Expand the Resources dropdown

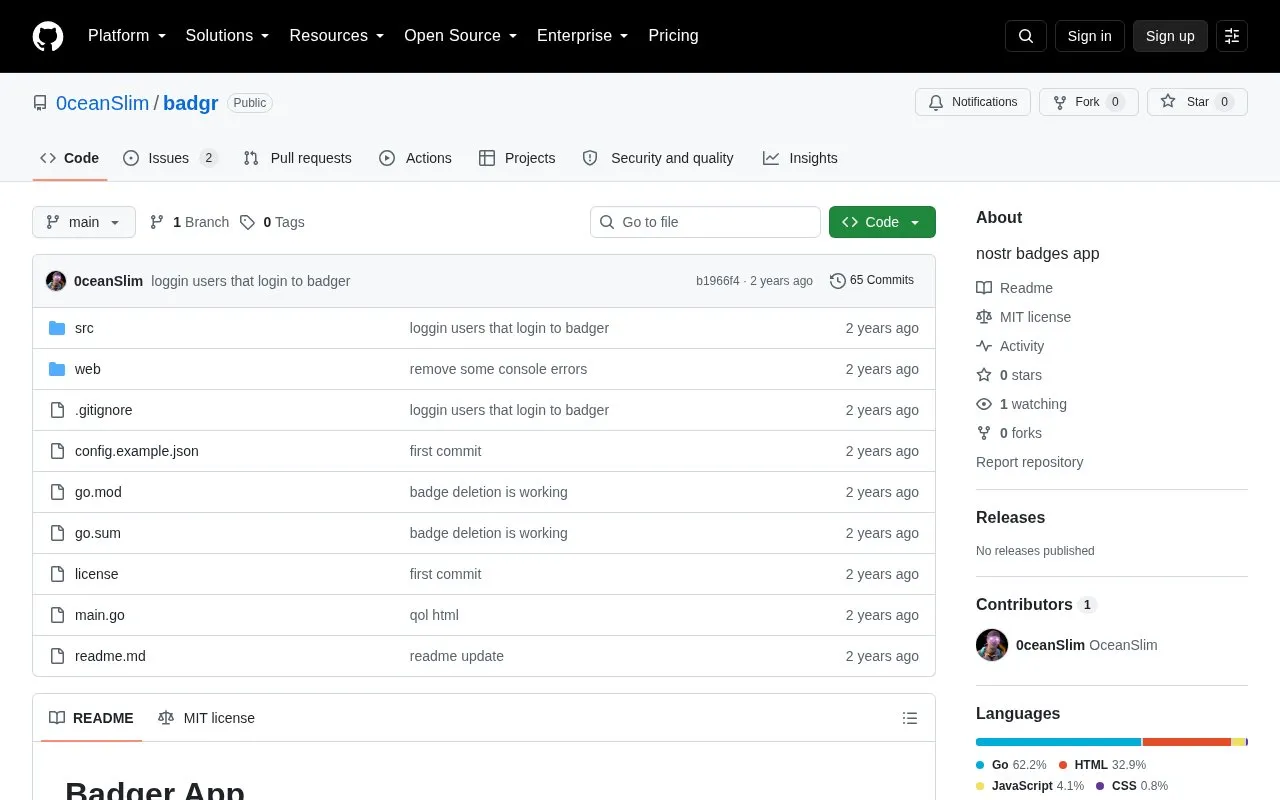pyautogui.click(x=337, y=36)
